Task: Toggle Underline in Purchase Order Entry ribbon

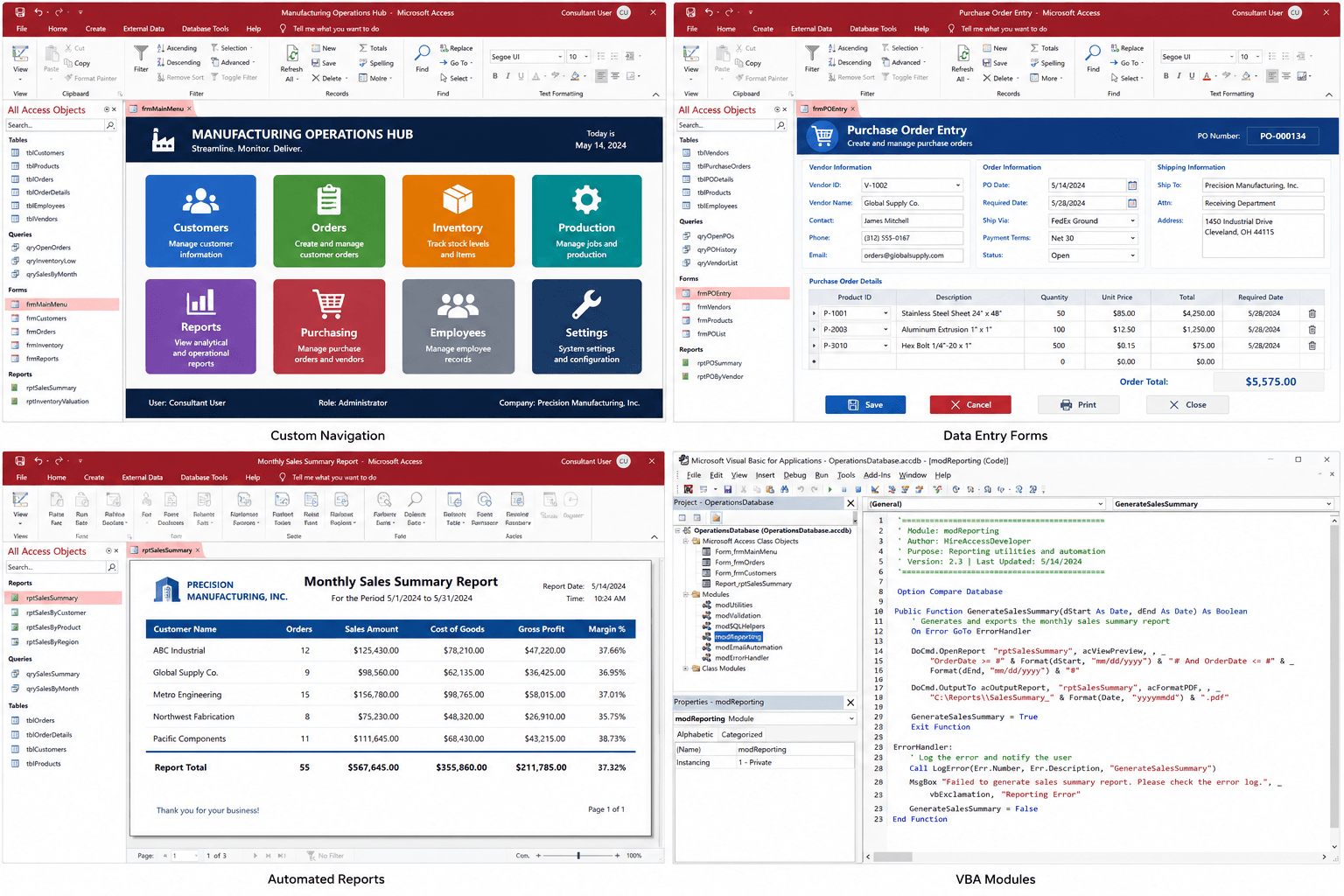Action: click(1193, 76)
